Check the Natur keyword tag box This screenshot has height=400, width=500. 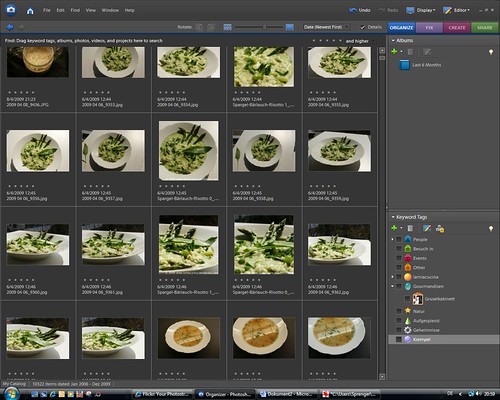click(x=398, y=311)
